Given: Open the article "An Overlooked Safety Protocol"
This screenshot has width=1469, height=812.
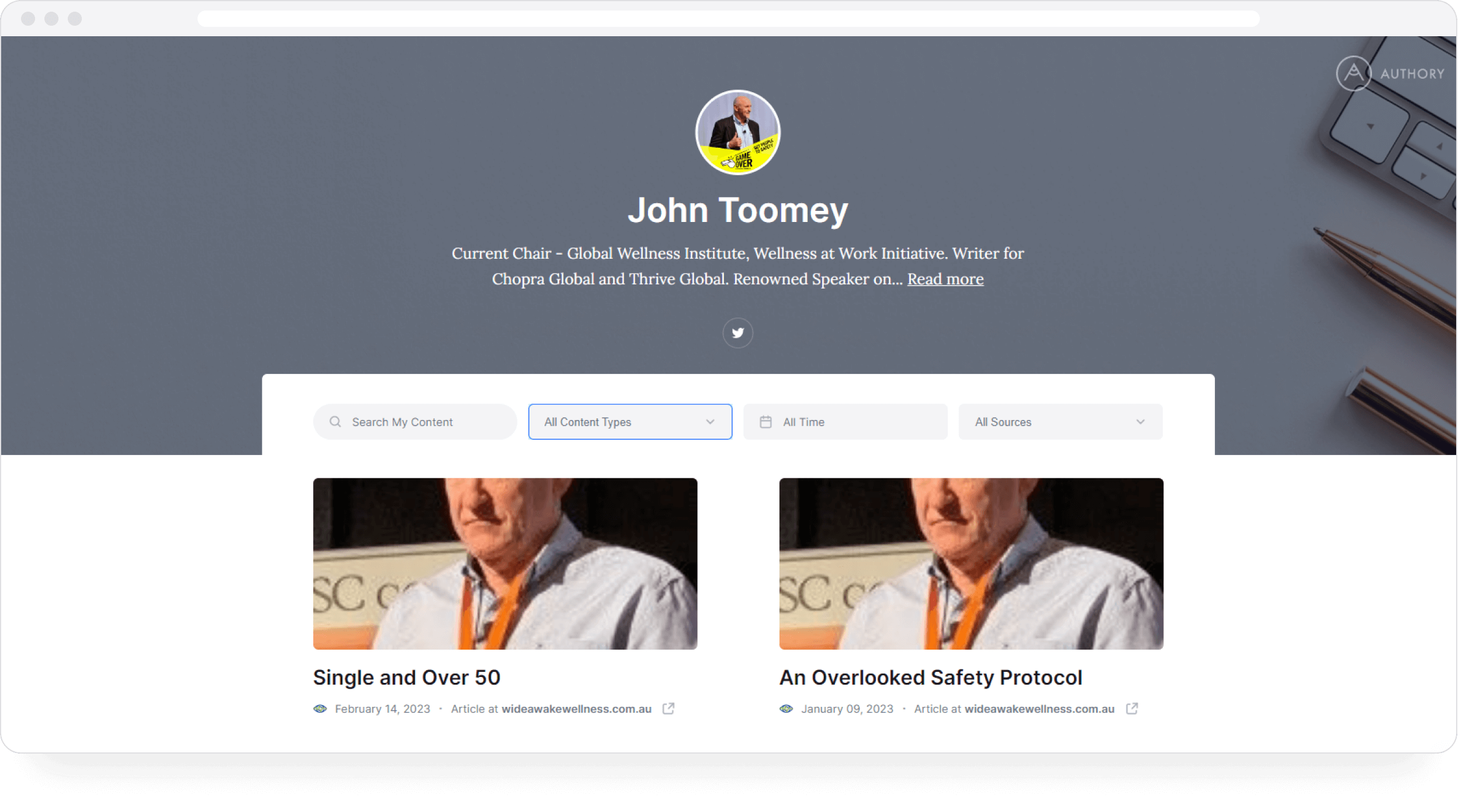Looking at the screenshot, I should click(x=930, y=677).
